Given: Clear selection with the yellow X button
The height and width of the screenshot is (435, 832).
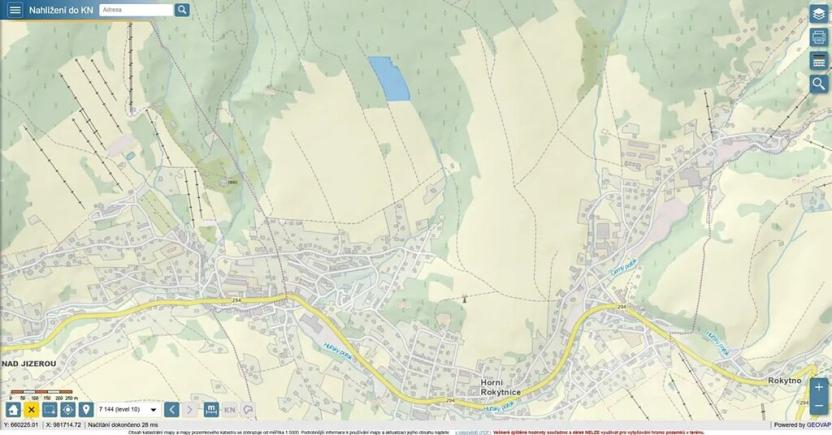Looking at the screenshot, I should point(31,409).
